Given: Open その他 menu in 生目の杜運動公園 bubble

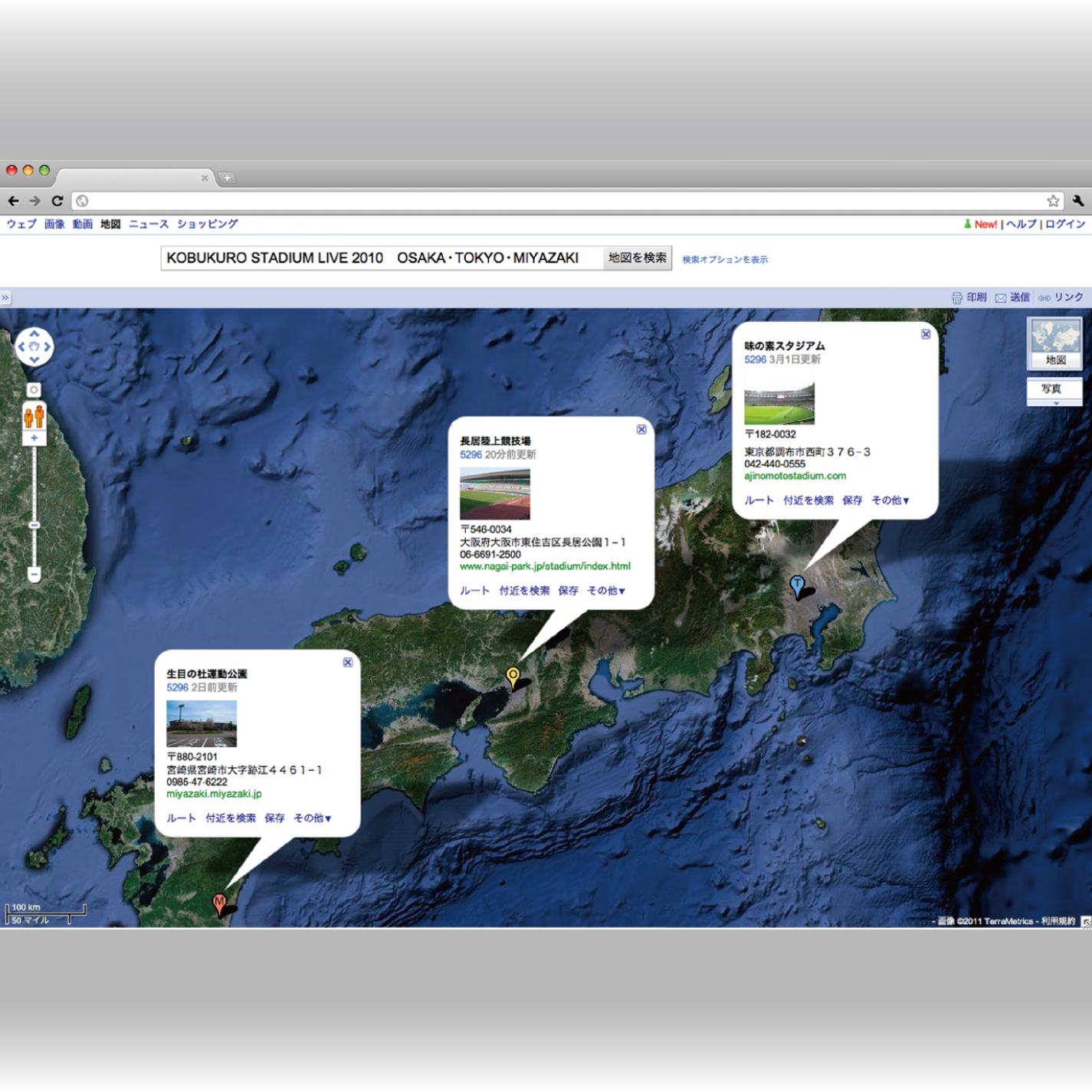Looking at the screenshot, I should coord(313,818).
